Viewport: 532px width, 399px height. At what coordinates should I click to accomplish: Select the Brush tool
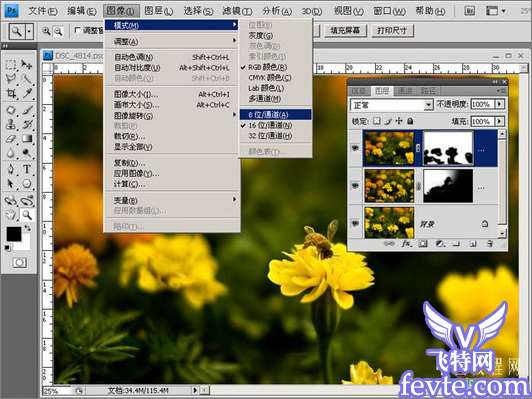tap(26, 110)
